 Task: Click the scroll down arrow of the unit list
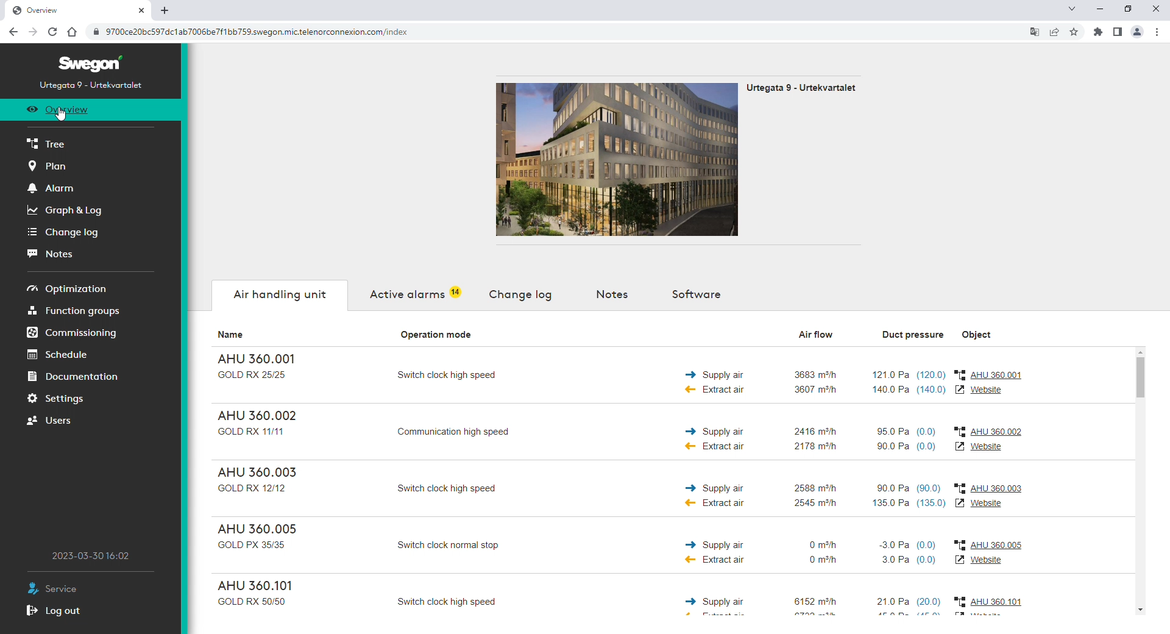(1140, 610)
